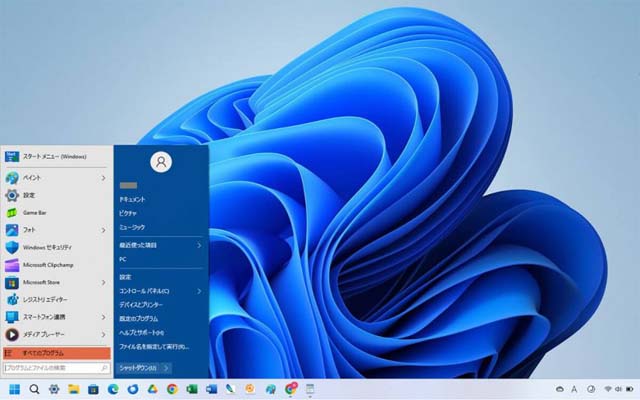640x400 pixels.
Task: Expand the メディア プレーヤー submenu arrow
Action: (x=103, y=335)
